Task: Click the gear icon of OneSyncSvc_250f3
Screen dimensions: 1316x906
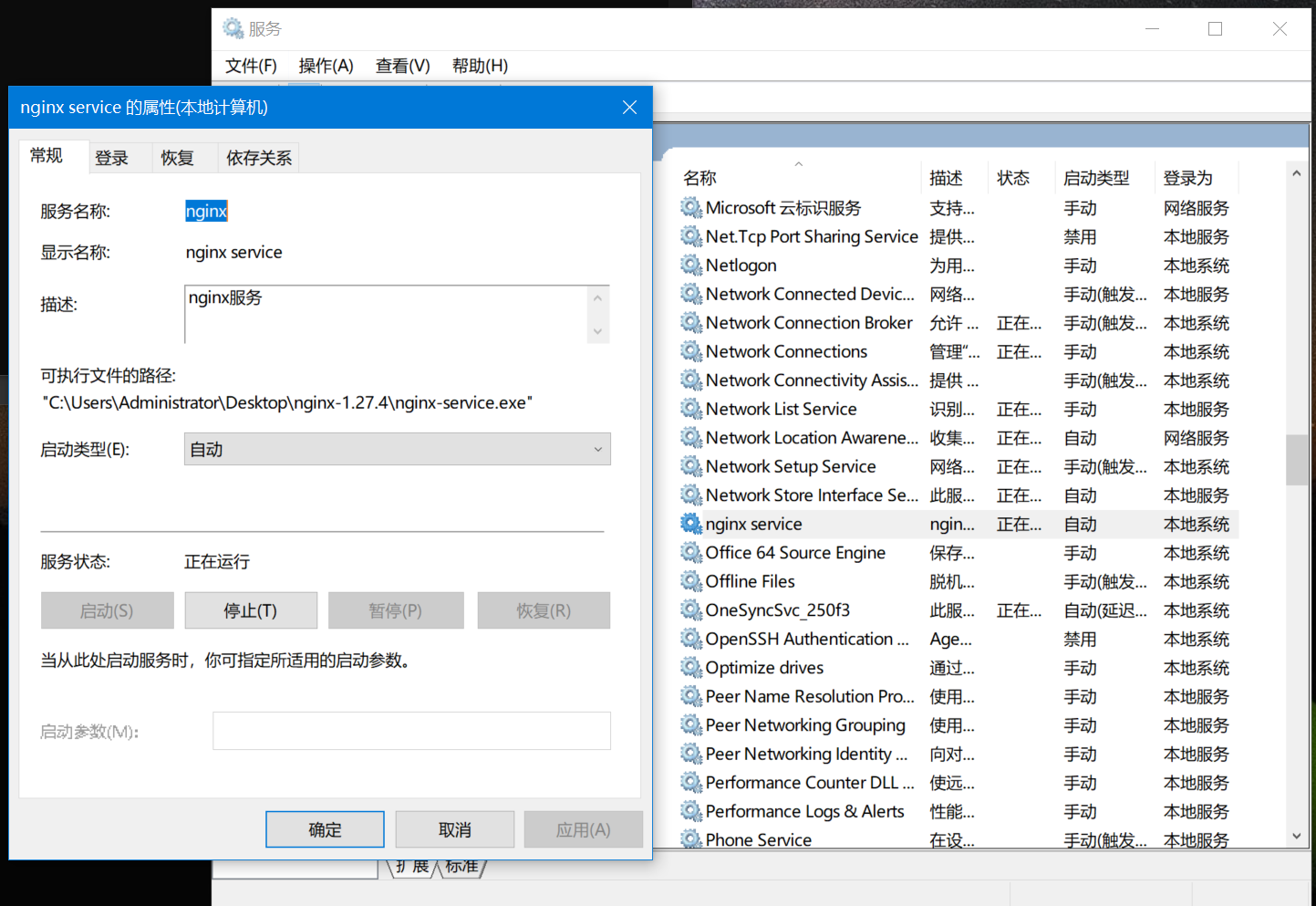Action: pyautogui.click(x=691, y=610)
